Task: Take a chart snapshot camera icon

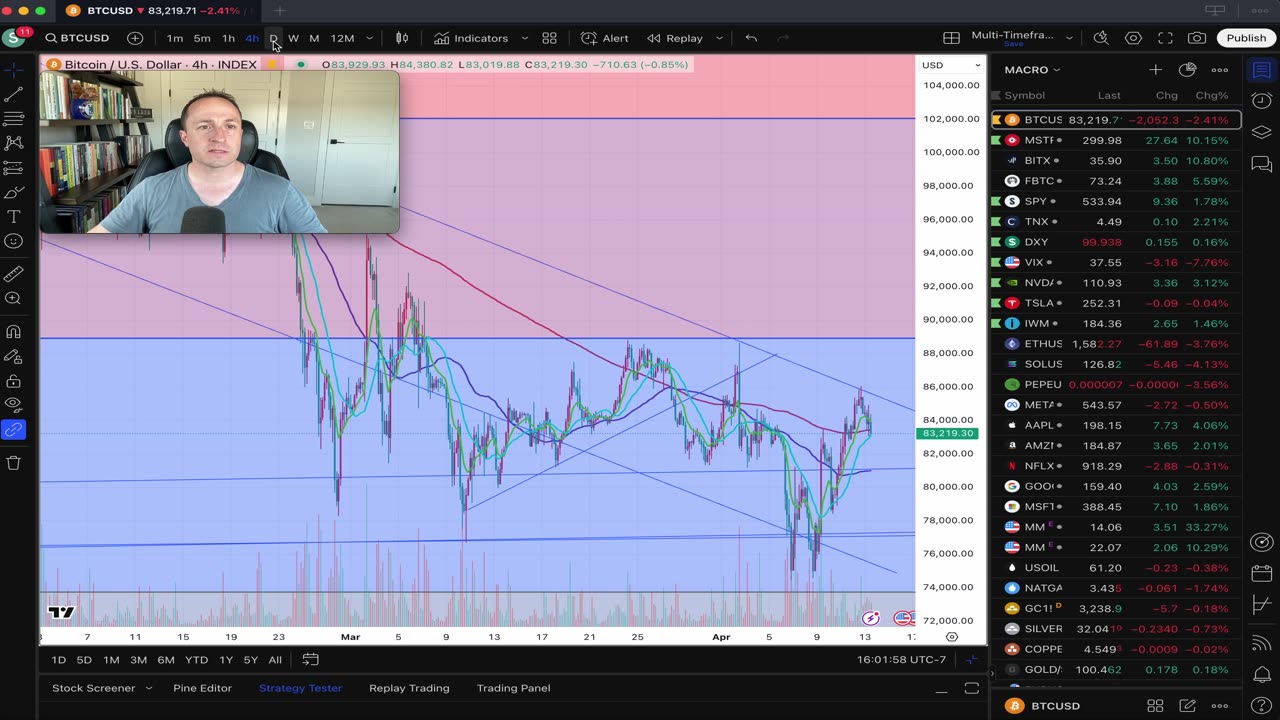Action: click(1197, 38)
